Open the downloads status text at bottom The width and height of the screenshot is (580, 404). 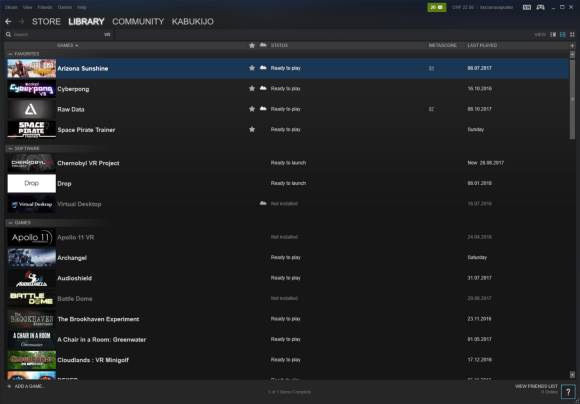pyautogui.click(x=290, y=392)
